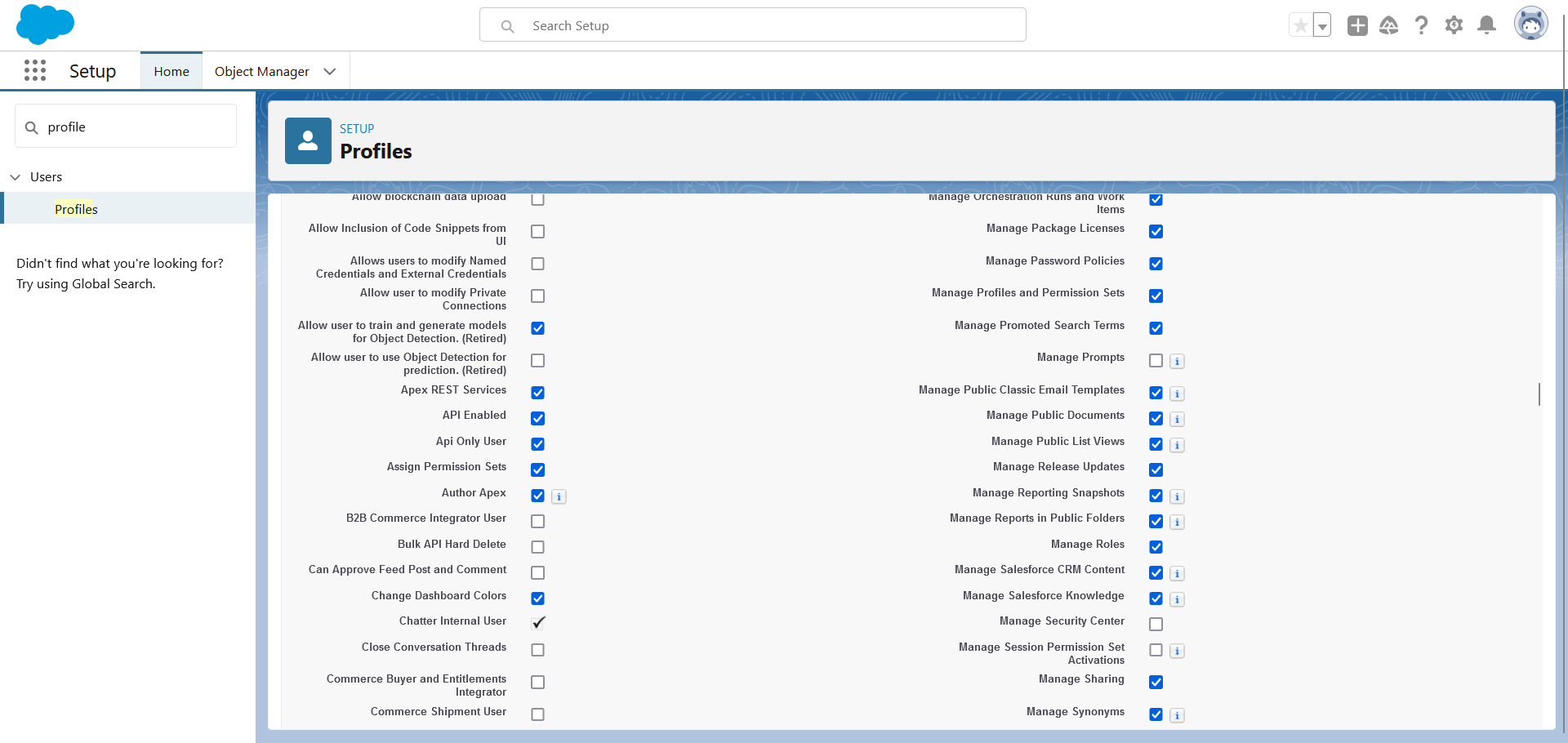Click the Search Setup field
The image size is (1568, 743).
click(751, 25)
